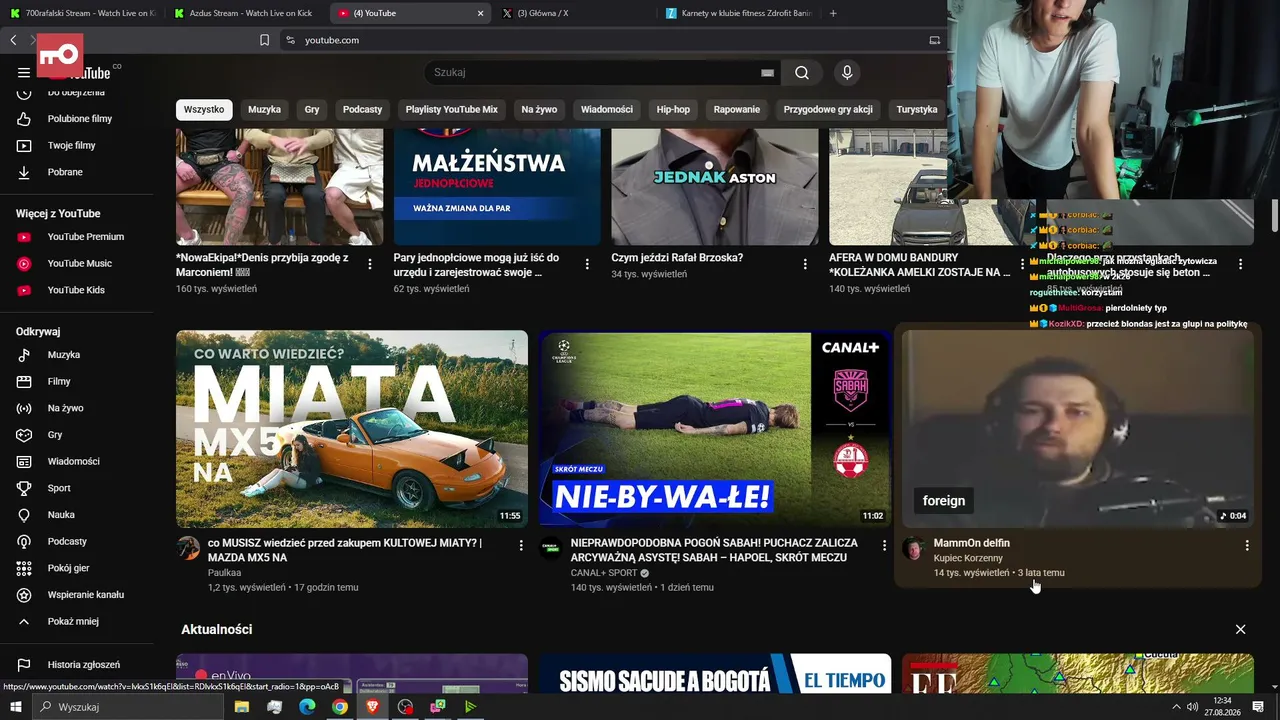Play the MammOn delfin video thumbnail
The image size is (1280, 720).
tap(1078, 428)
